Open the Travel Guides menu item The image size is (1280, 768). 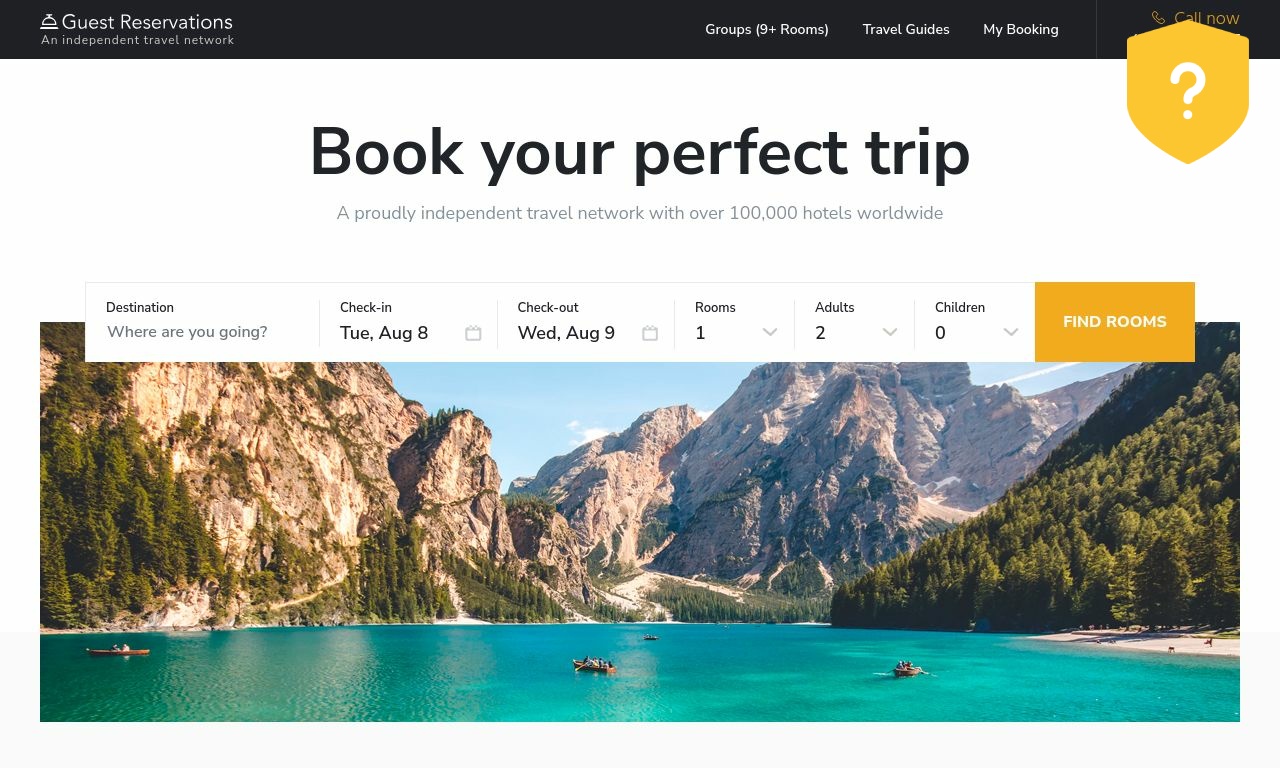pos(906,29)
